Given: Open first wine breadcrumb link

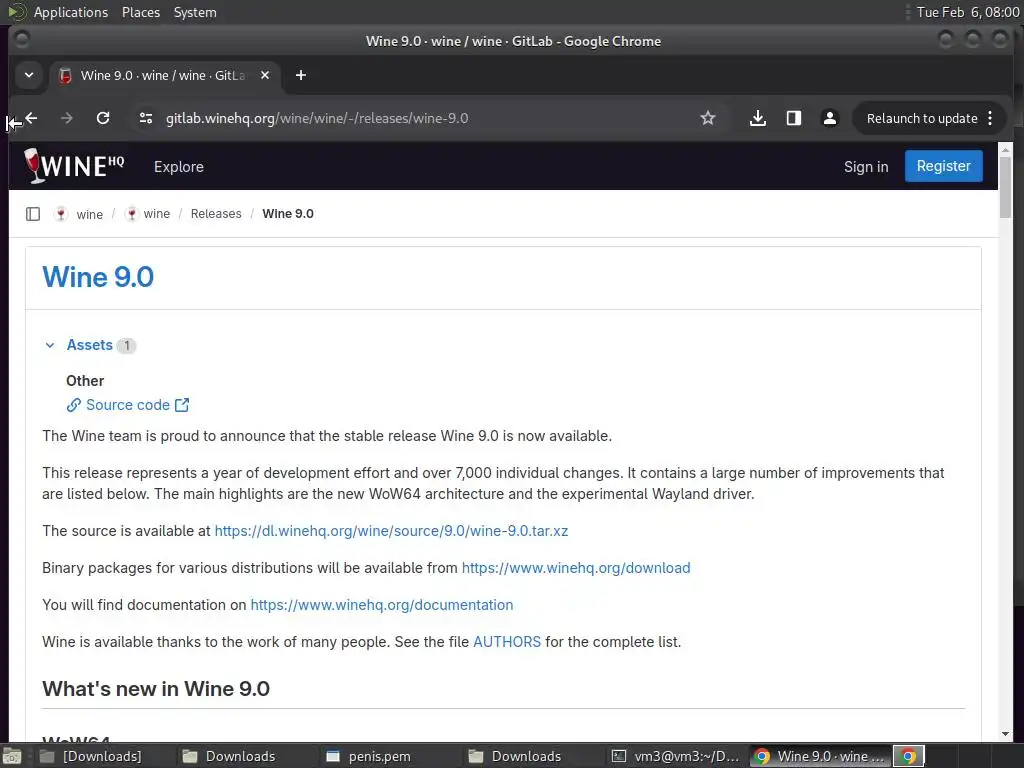Looking at the screenshot, I should coord(89,214).
